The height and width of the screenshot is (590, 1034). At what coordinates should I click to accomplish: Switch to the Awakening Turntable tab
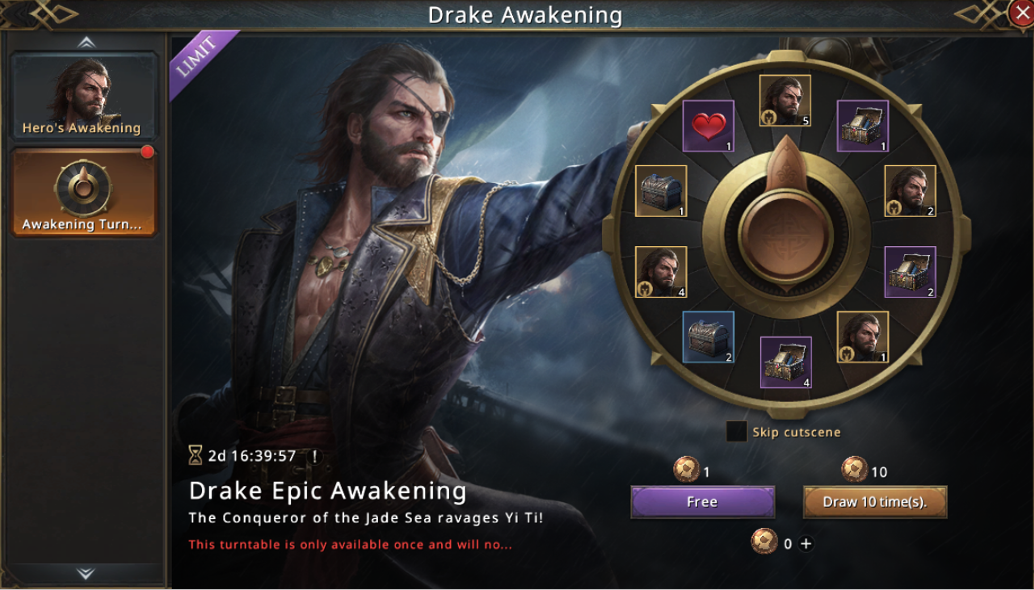coord(84,192)
